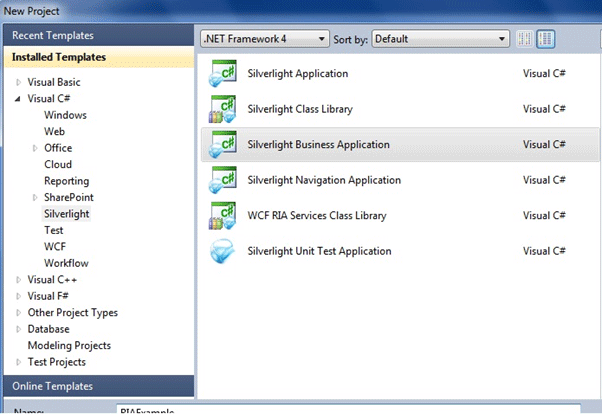
Task: Expand the Other Project Types node arrow
Action: (x=18, y=313)
